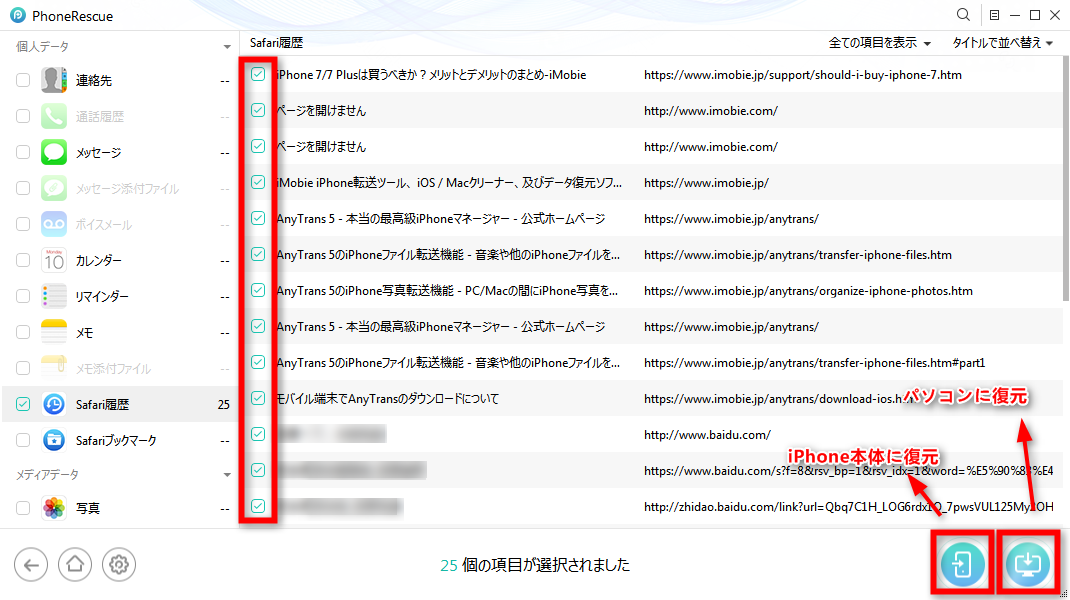
Task: Click the Call History (通話履歴) phone icon
Action: (x=54, y=116)
